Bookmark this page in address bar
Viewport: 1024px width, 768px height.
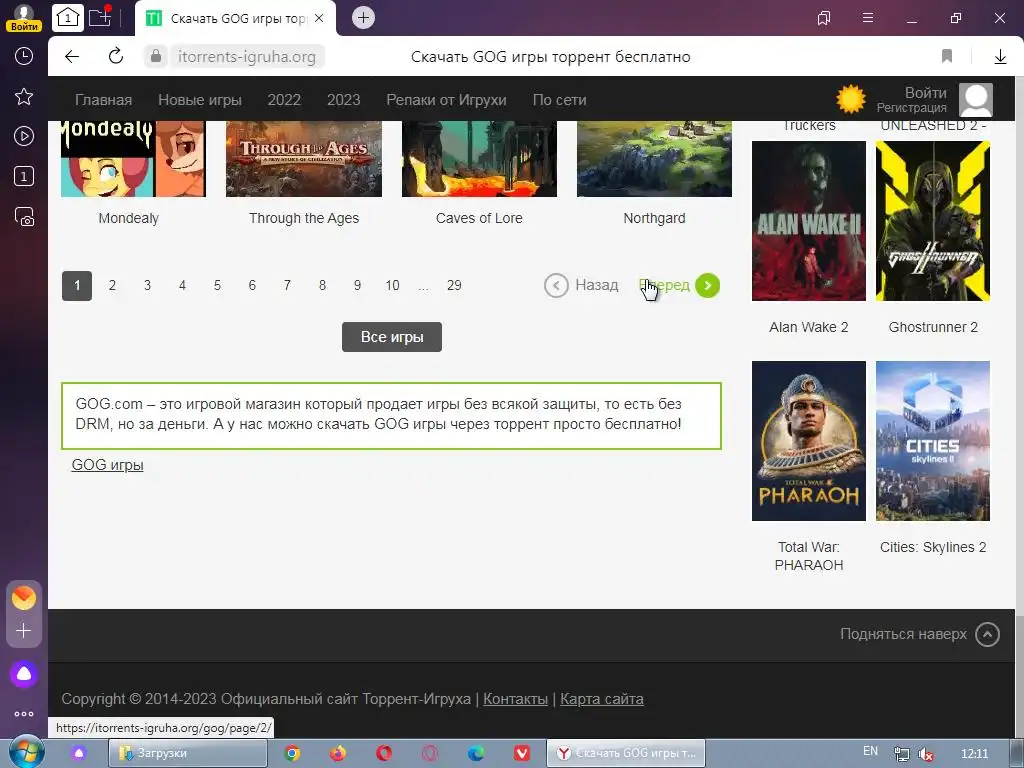[947, 56]
